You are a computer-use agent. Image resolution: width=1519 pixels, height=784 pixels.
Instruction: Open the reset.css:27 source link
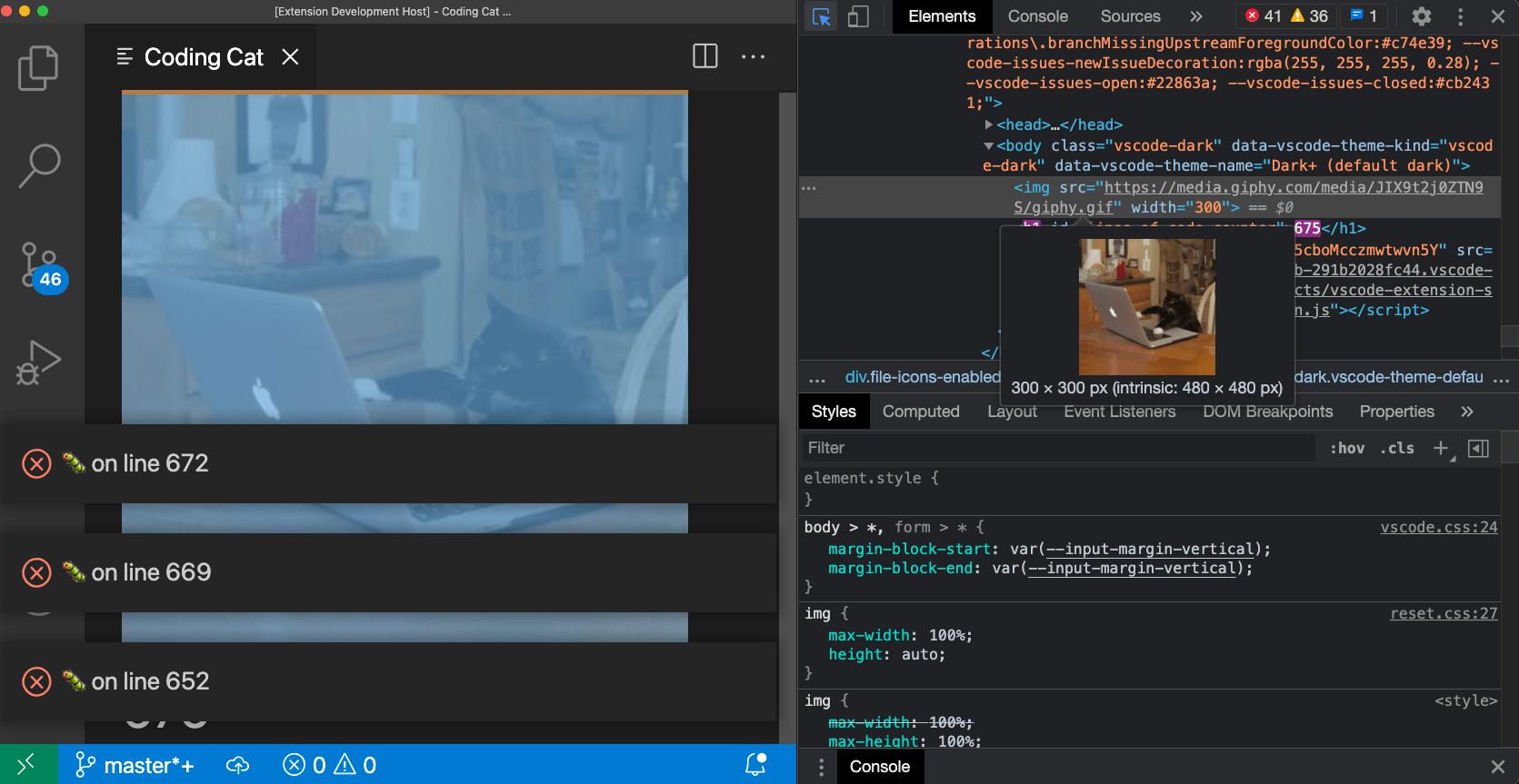pyautogui.click(x=1444, y=613)
